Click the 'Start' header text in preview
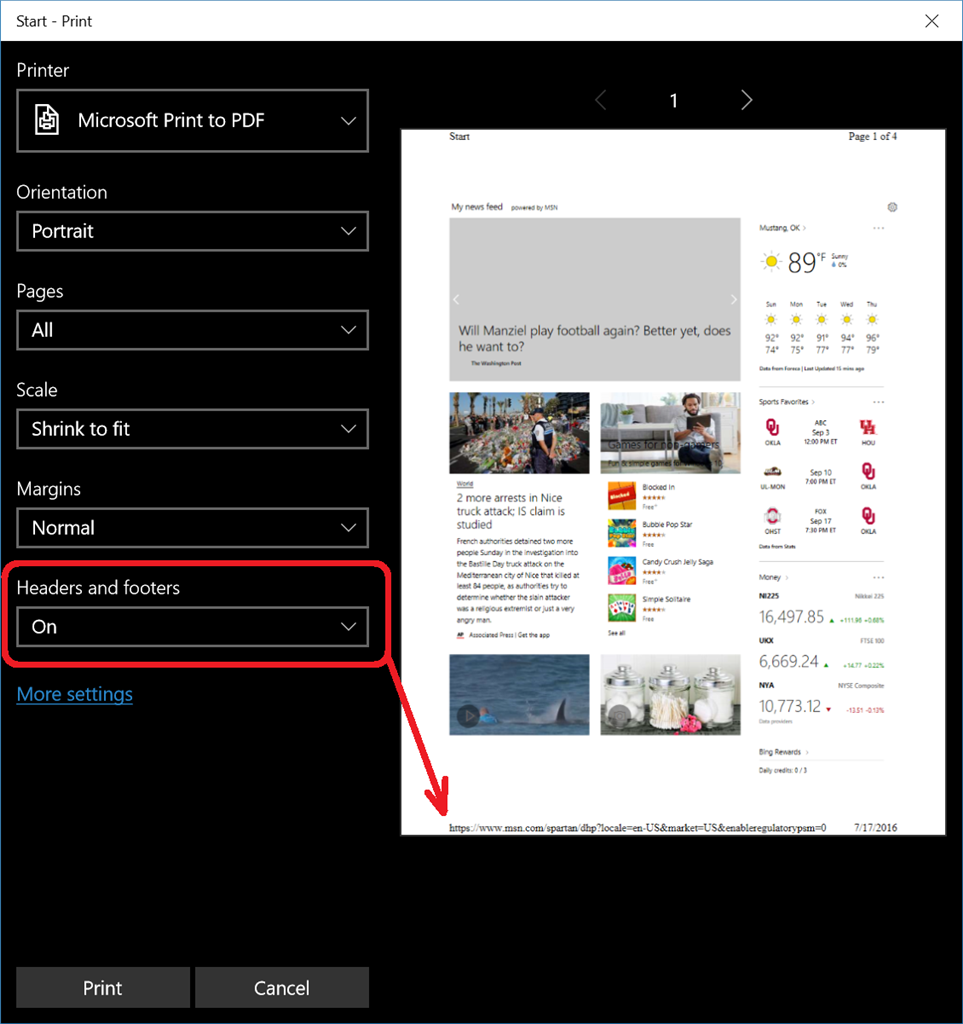The image size is (963, 1024). pos(459,136)
